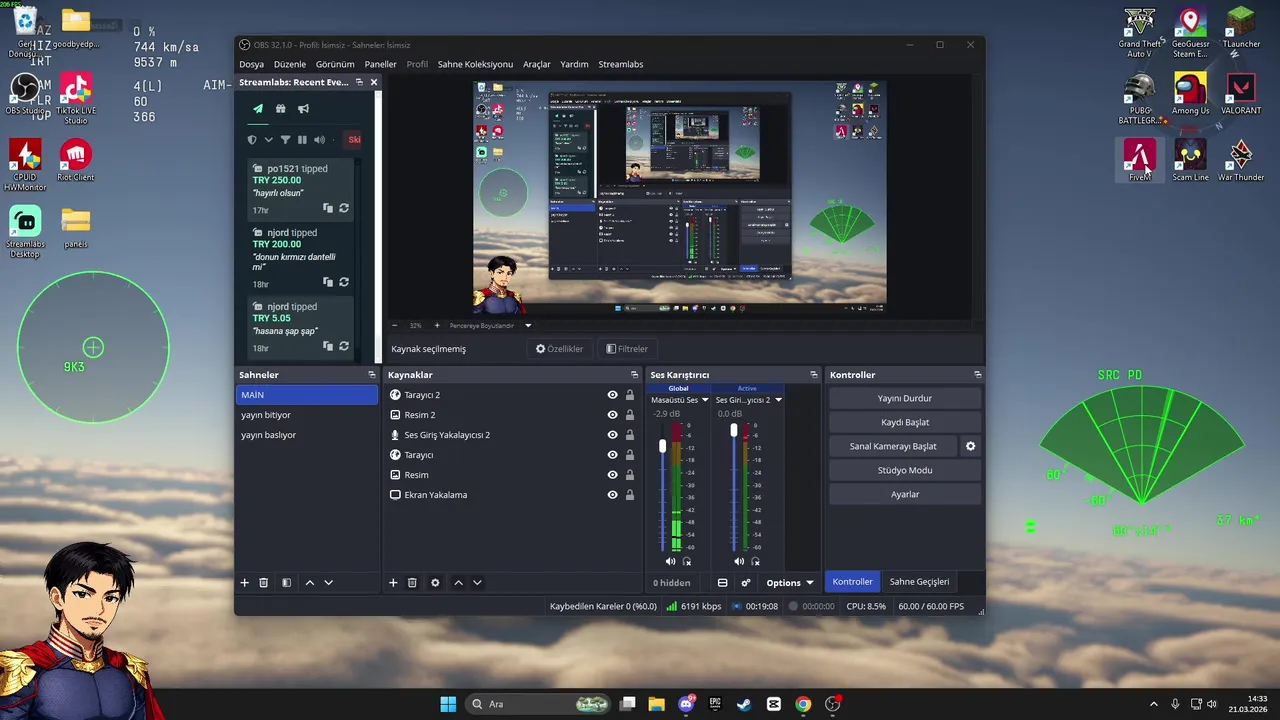Open advanced audio properties gears icon
This screenshot has width=1280, height=720.
(x=745, y=582)
